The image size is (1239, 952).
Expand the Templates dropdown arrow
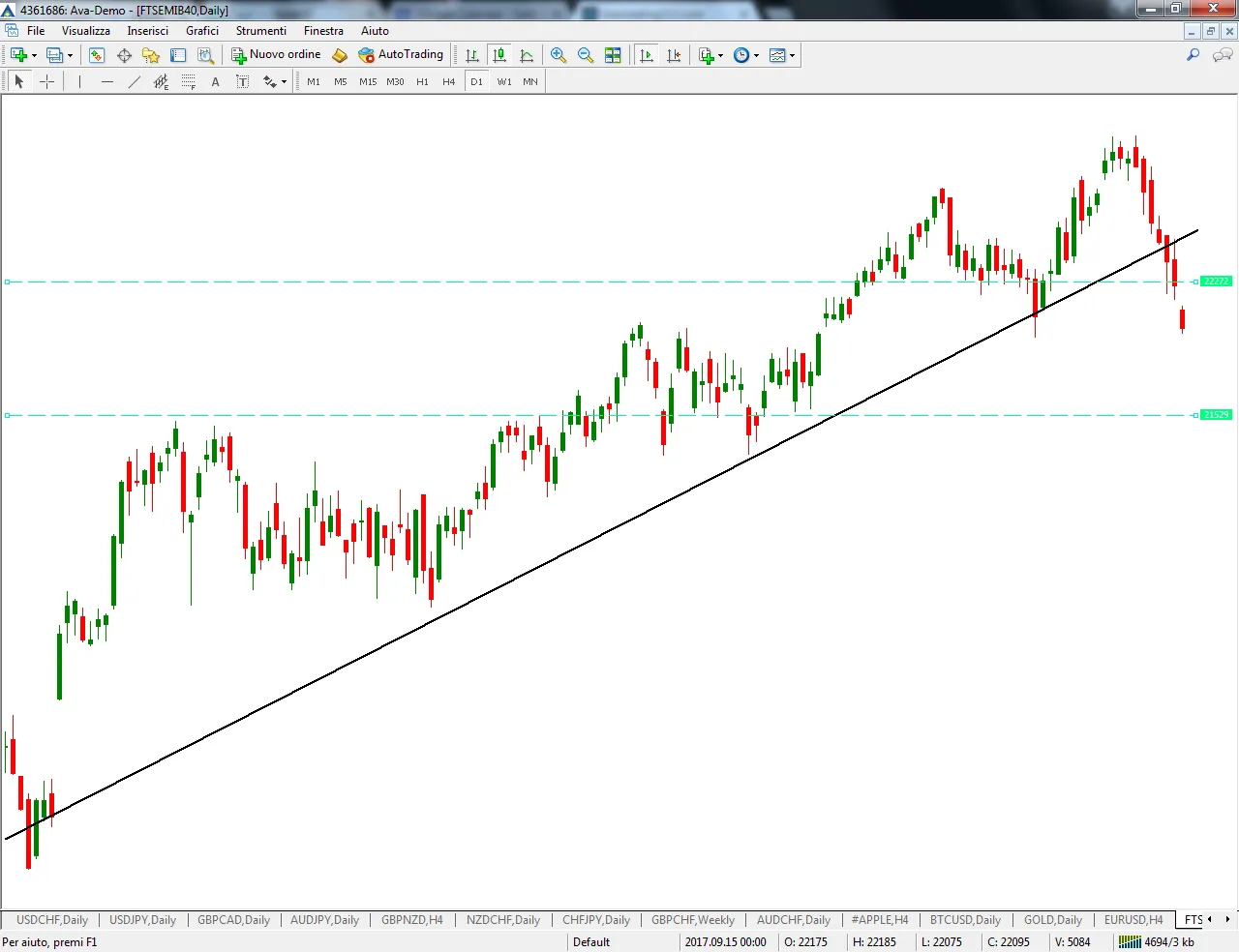pyautogui.click(x=793, y=55)
